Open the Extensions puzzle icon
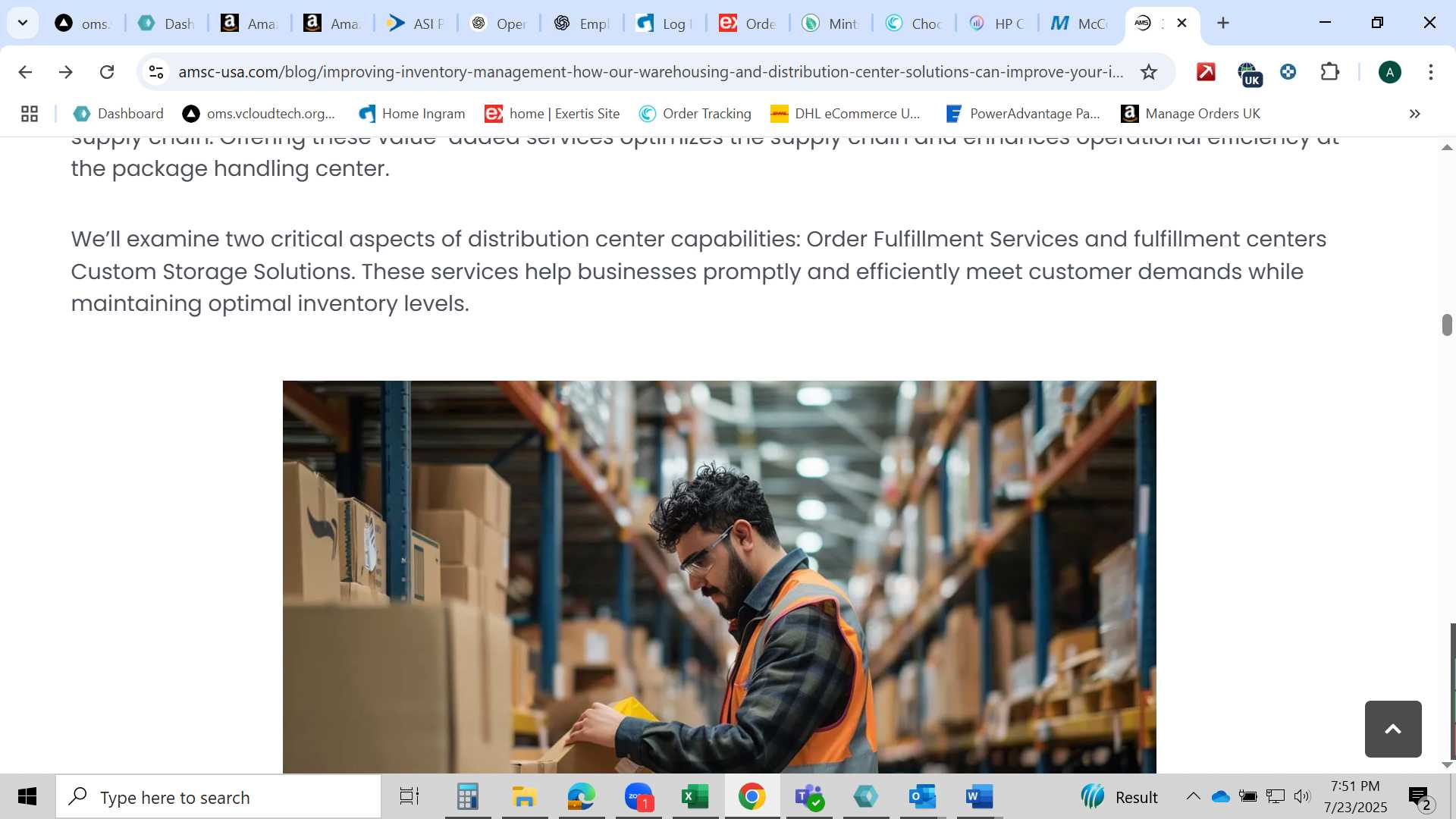Screen dimensions: 1456x819 coord(1330,72)
